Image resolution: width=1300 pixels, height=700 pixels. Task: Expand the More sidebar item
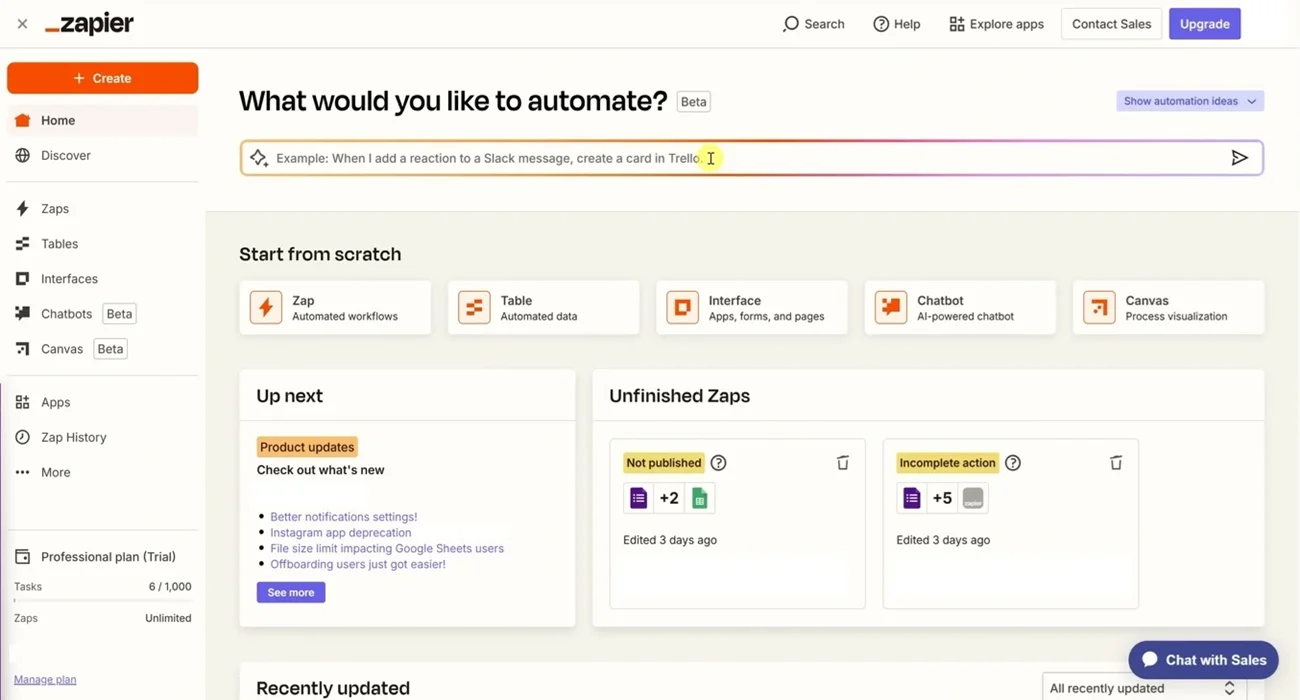click(55, 471)
